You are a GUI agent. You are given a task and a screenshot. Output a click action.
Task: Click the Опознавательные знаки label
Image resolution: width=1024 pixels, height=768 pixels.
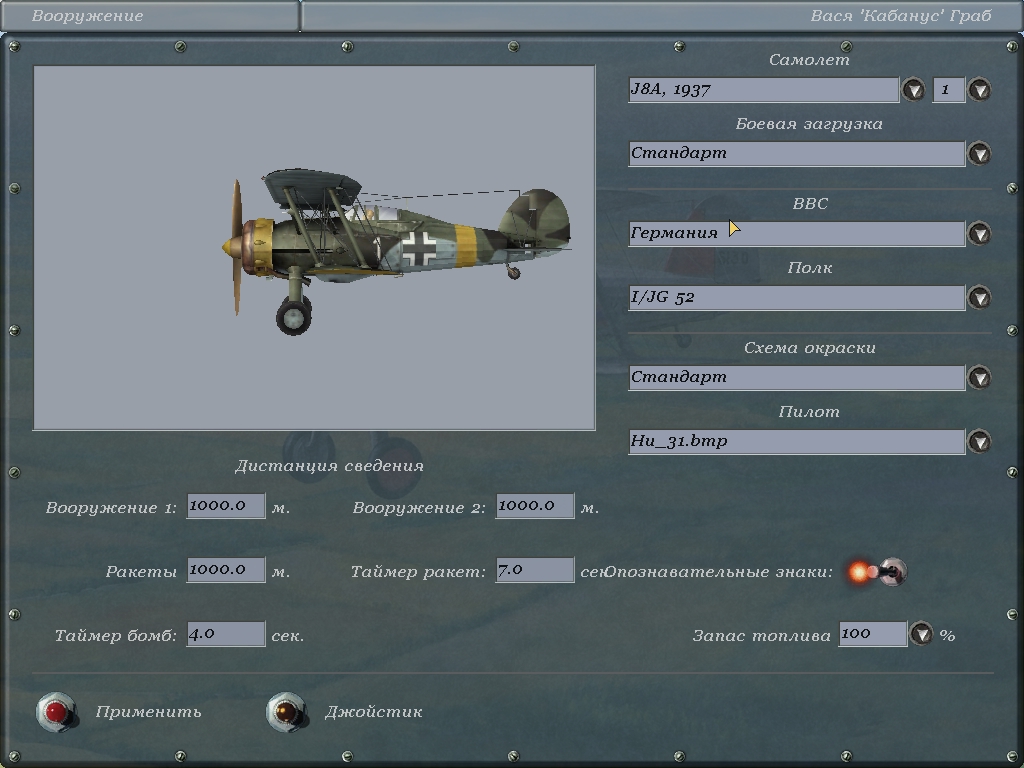(719, 572)
